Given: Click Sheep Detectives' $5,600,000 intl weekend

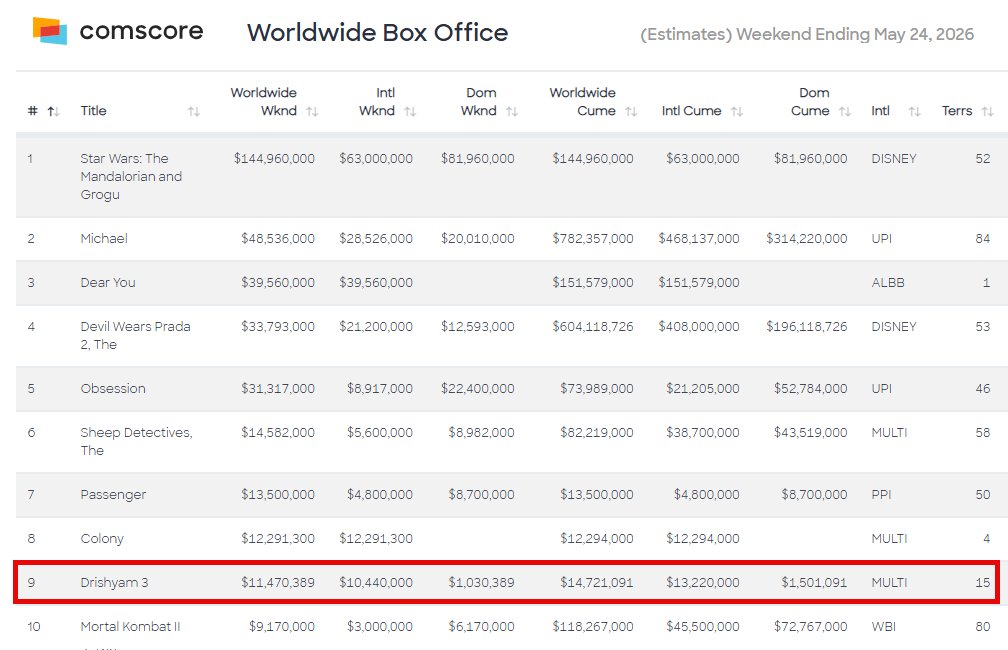Looking at the screenshot, I should coord(380,433).
